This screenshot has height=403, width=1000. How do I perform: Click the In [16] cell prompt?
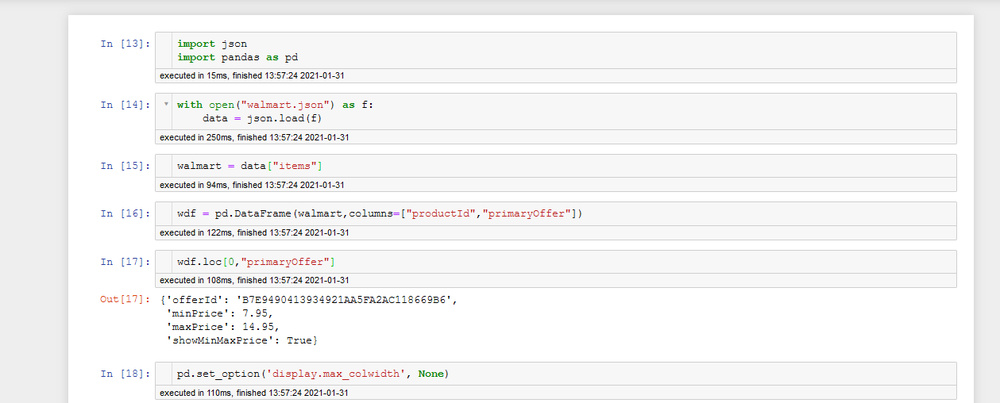[125, 213]
